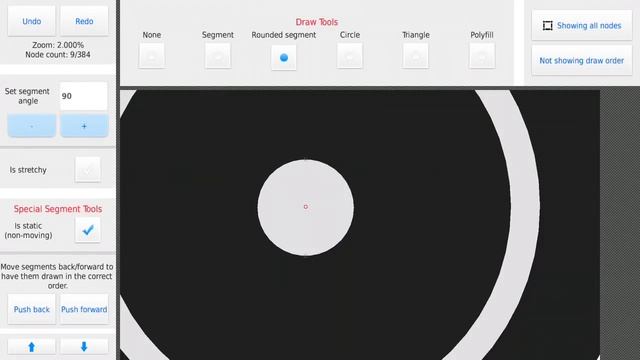
Task: Select the Circle draw tool
Action: pos(350,56)
